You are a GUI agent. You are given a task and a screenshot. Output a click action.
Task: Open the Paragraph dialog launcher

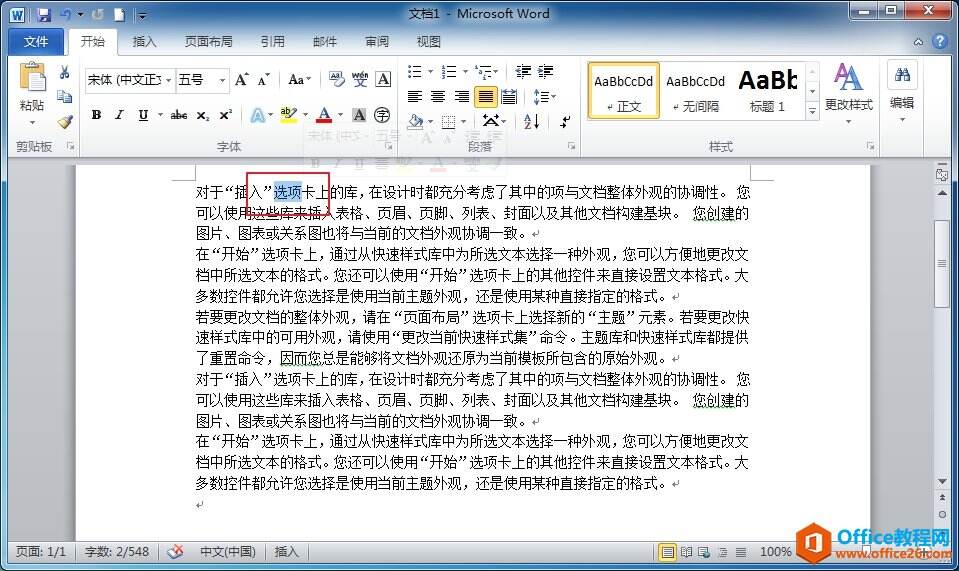(571, 146)
